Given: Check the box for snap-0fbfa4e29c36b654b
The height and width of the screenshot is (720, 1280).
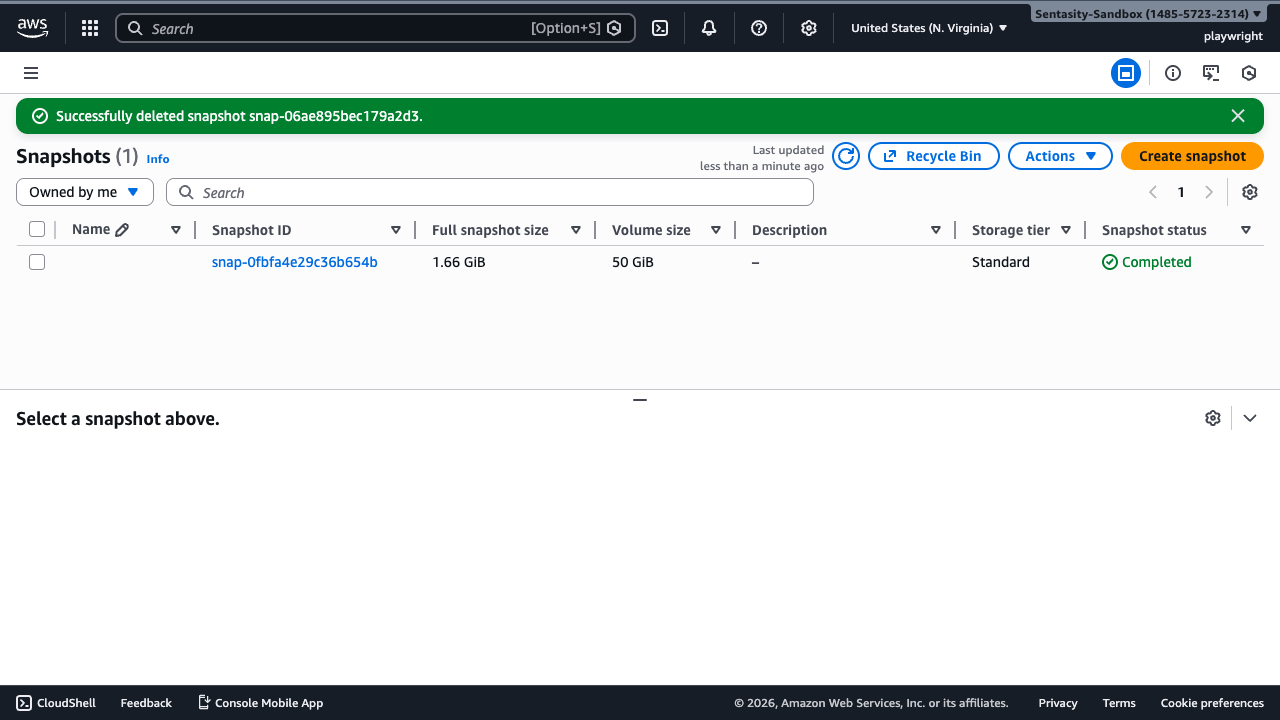Looking at the screenshot, I should pyautogui.click(x=37, y=262).
